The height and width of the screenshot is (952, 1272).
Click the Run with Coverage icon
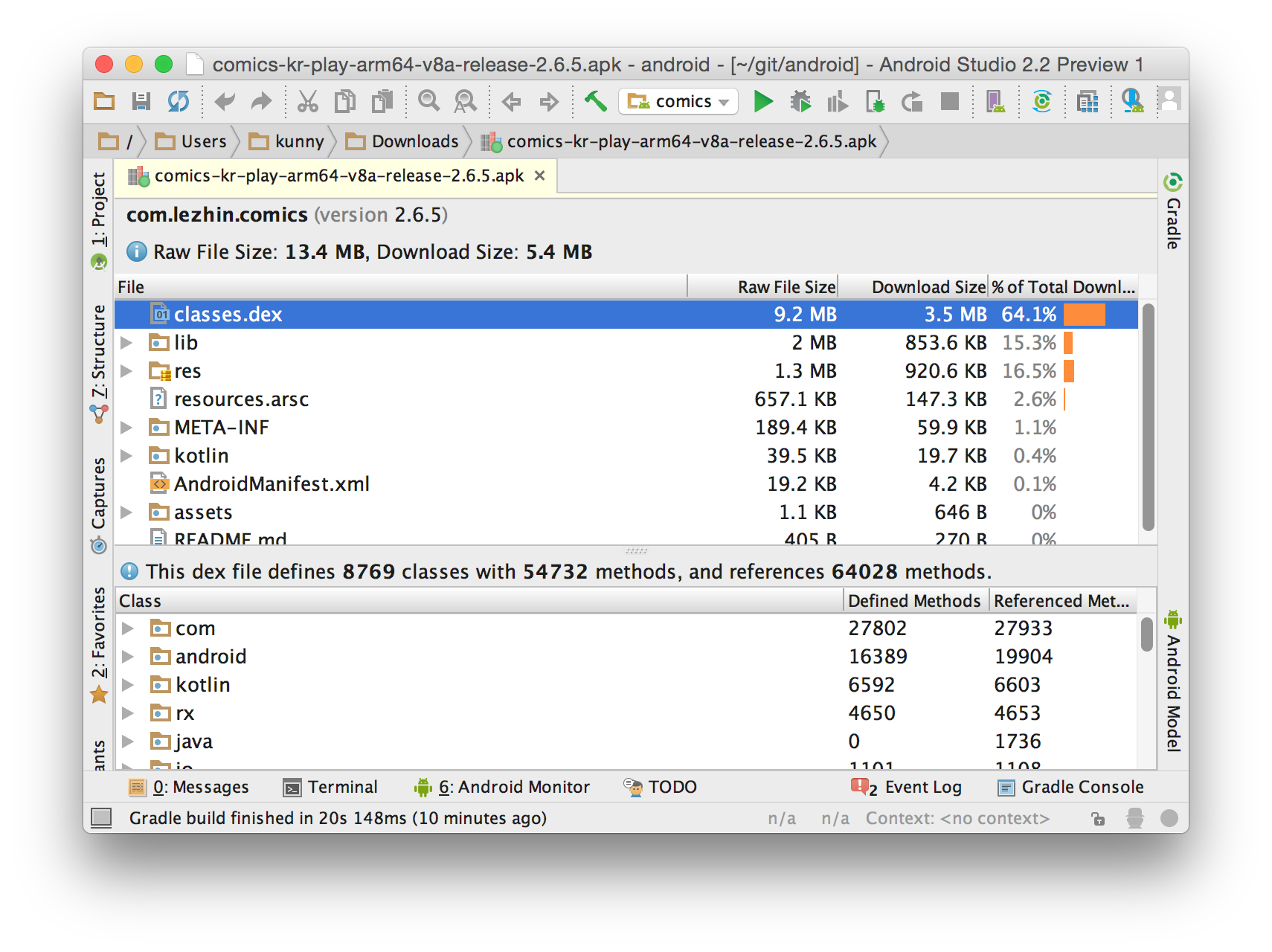(x=838, y=101)
